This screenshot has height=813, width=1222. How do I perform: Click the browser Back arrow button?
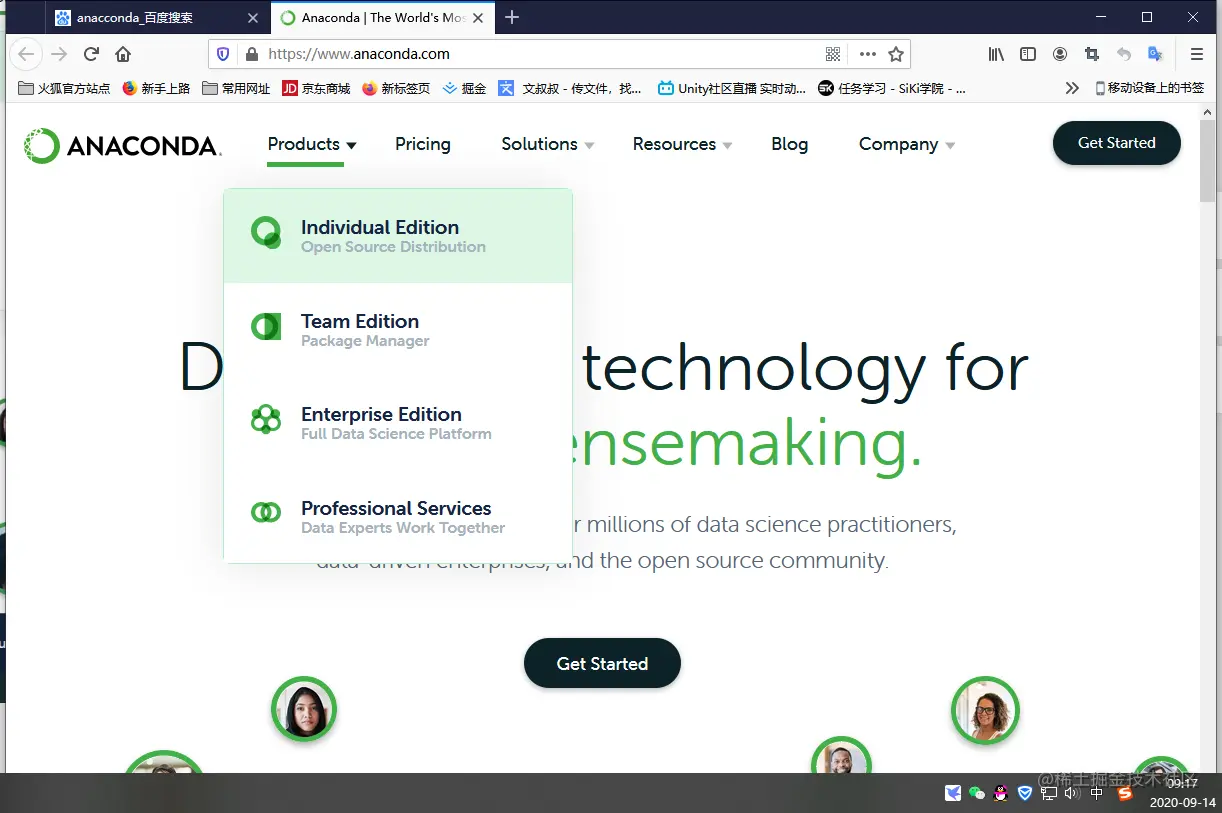(x=26, y=54)
